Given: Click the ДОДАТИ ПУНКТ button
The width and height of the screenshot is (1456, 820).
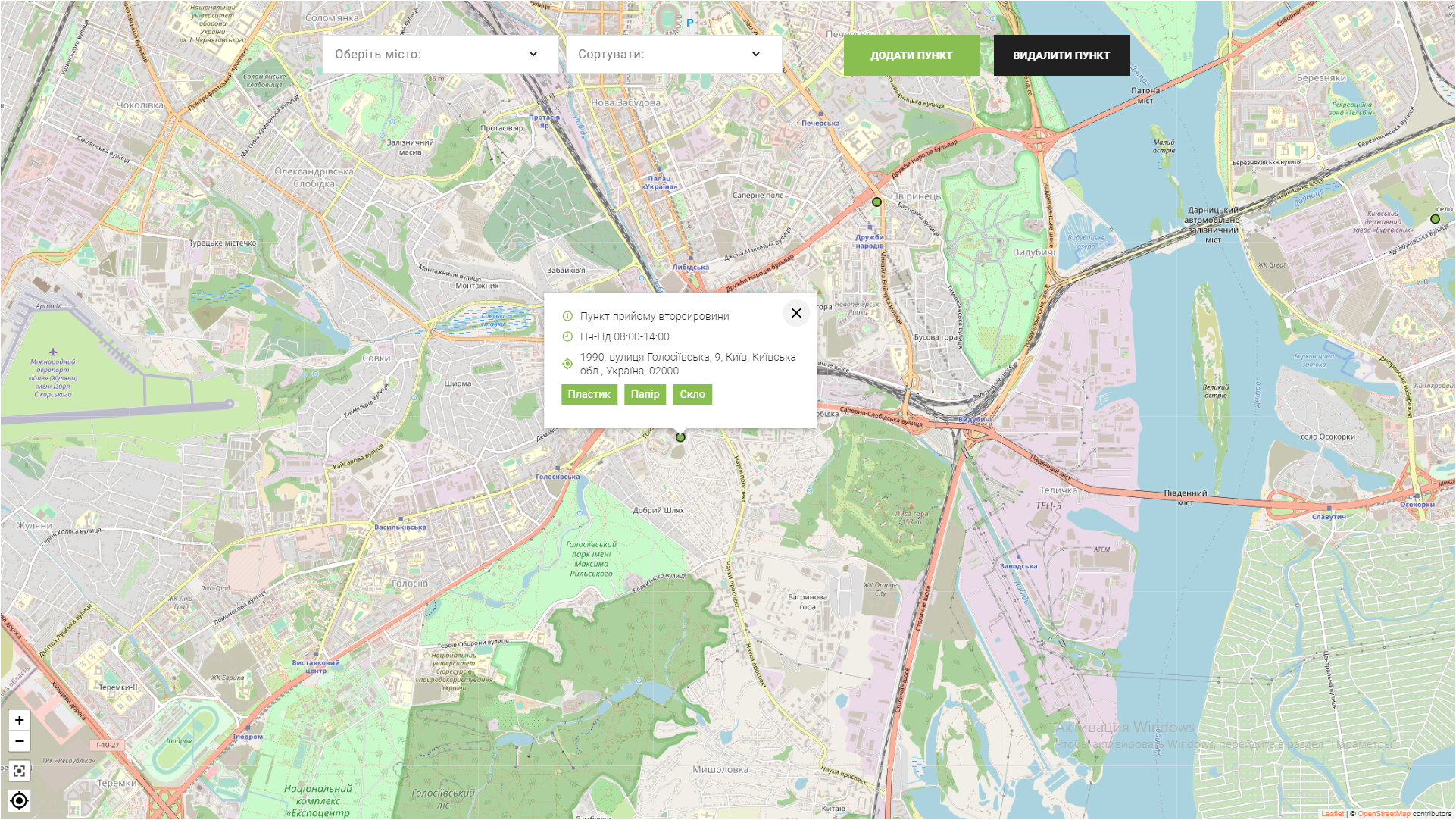Looking at the screenshot, I should [x=911, y=55].
